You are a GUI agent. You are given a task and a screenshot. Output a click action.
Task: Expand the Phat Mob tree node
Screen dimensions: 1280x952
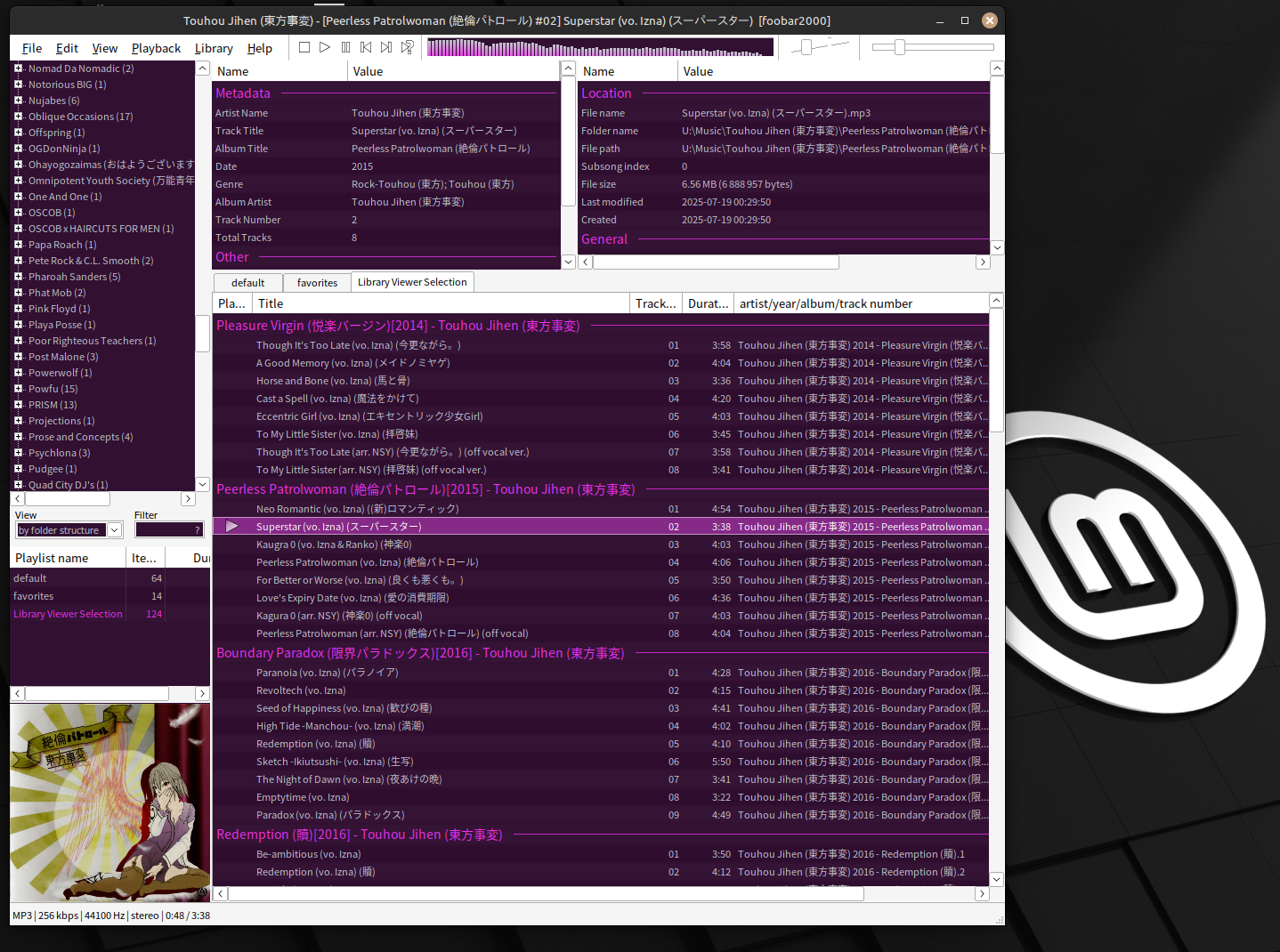(x=18, y=293)
